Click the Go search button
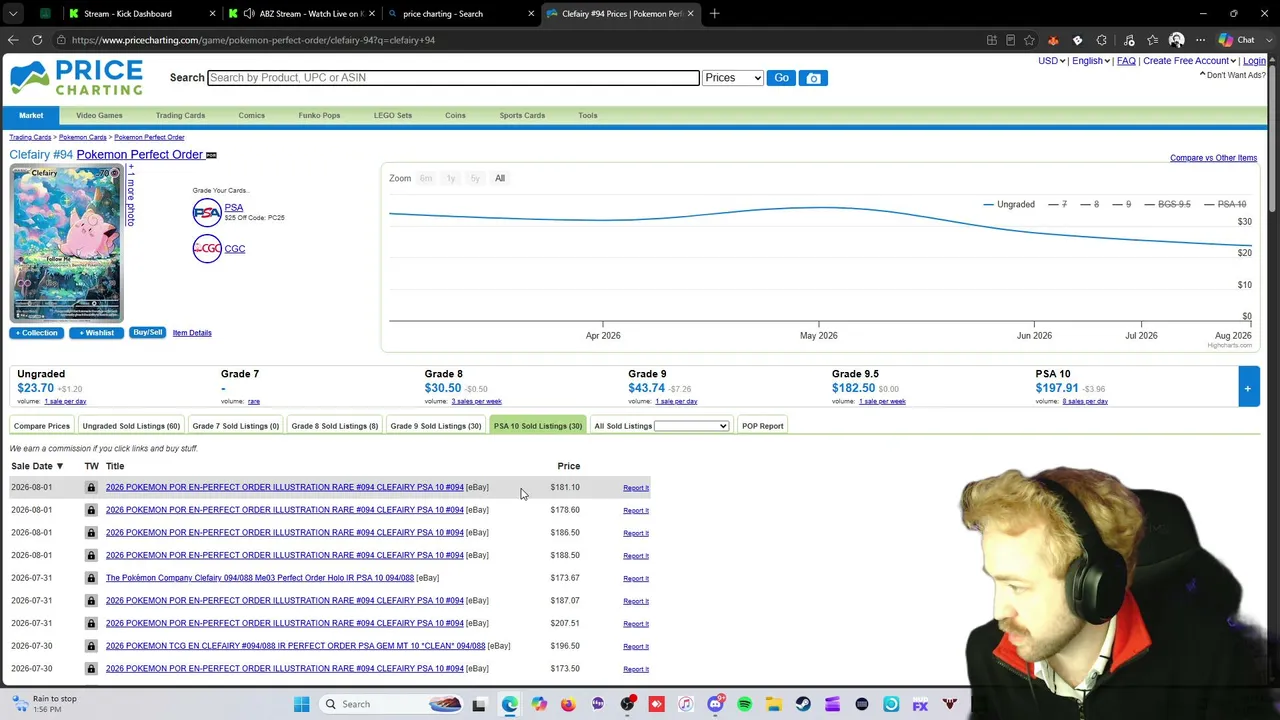This screenshot has width=1280, height=720. point(781,78)
